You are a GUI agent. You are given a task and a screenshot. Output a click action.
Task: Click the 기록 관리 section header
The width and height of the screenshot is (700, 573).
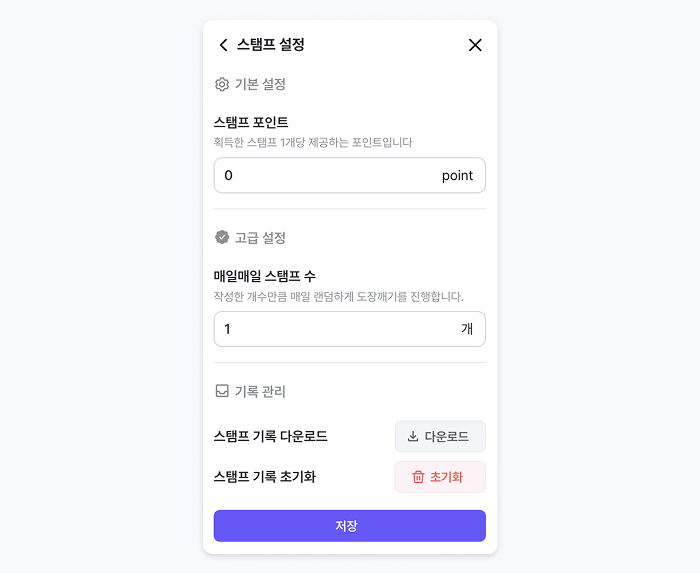260,391
